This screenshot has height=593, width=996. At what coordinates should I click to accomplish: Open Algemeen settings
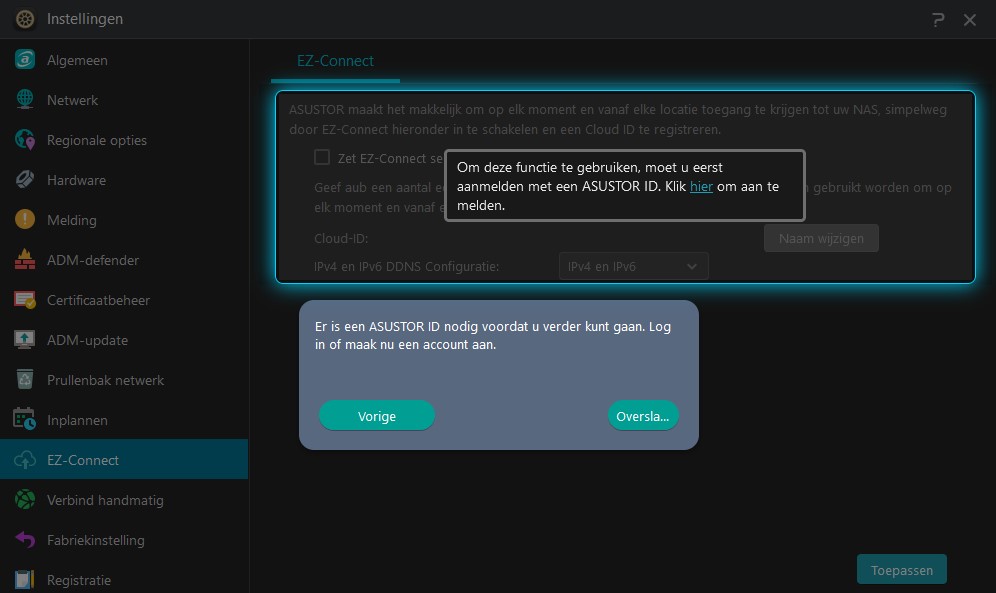click(124, 60)
